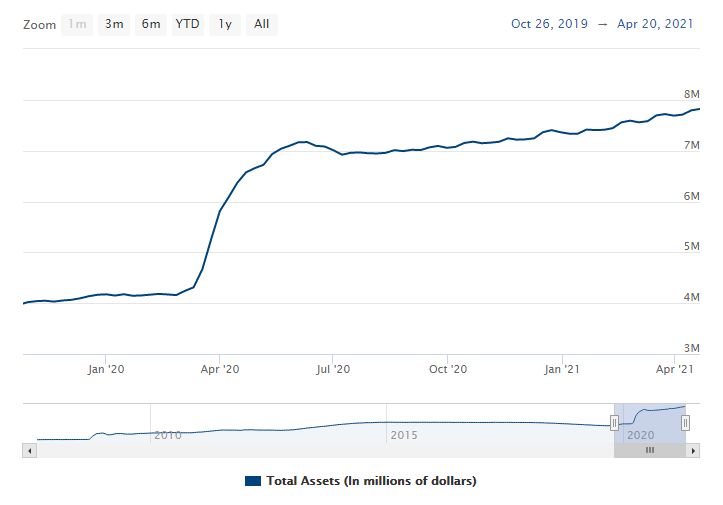Viewport: 723px width, 505px height.
Task: Click the scrollbar left arrow
Action: [29, 450]
